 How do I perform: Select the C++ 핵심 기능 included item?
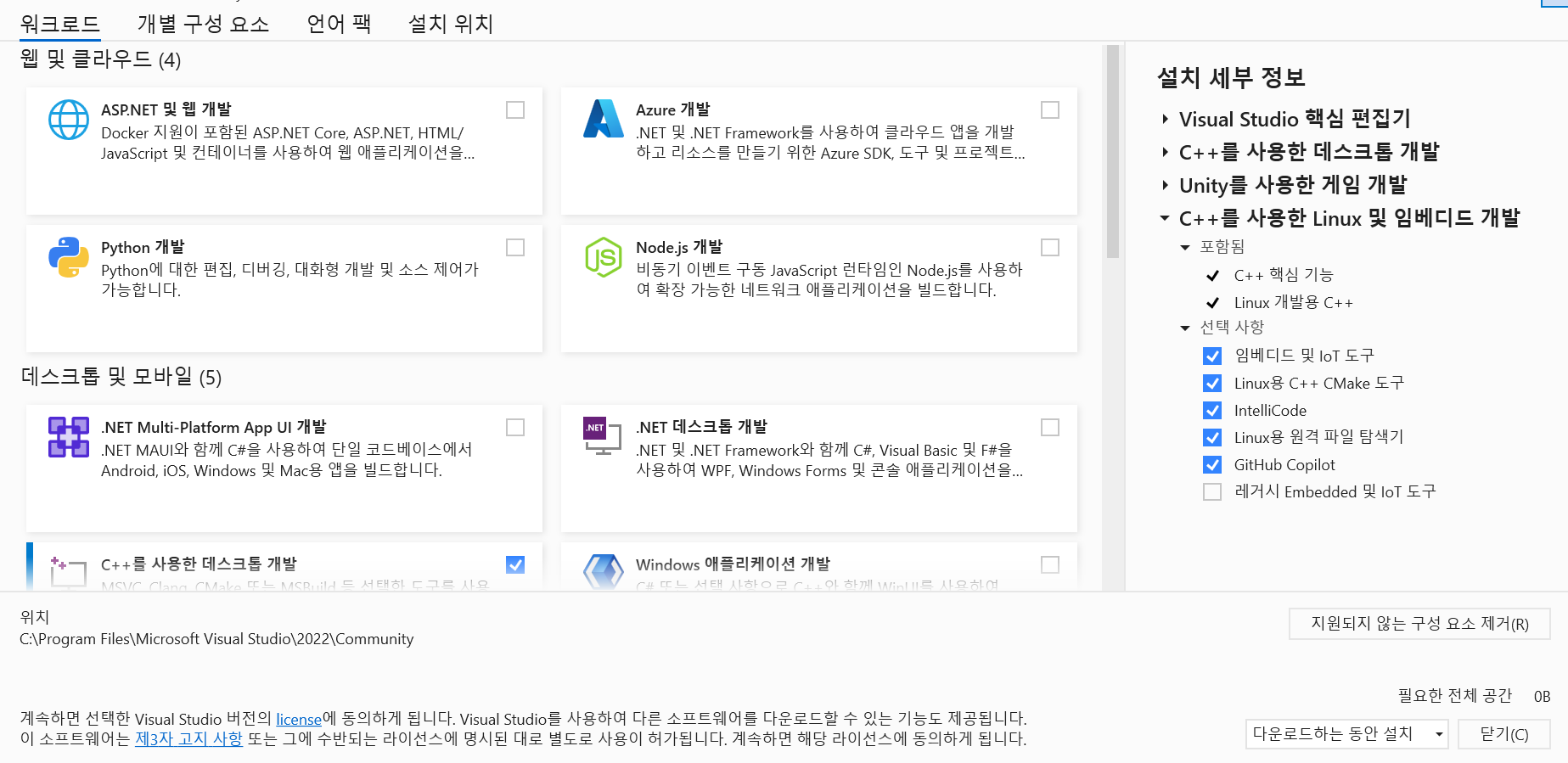(1284, 275)
